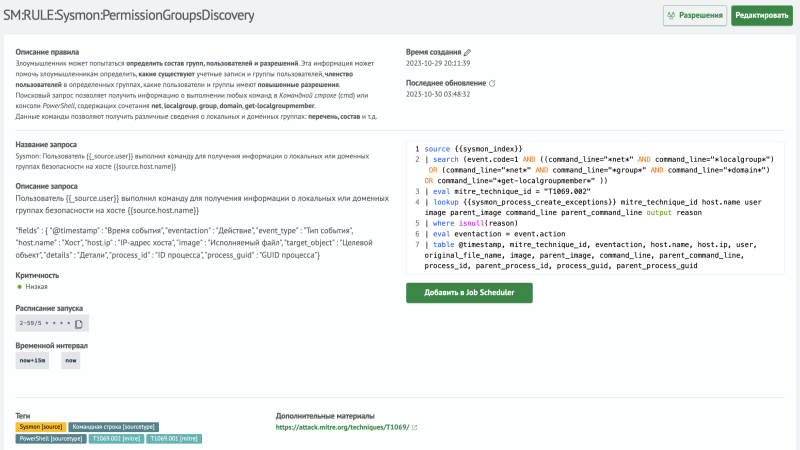Select the T1069.001 [mitre] tag
This screenshot has width=800, height=450.
tap(174, 439)
